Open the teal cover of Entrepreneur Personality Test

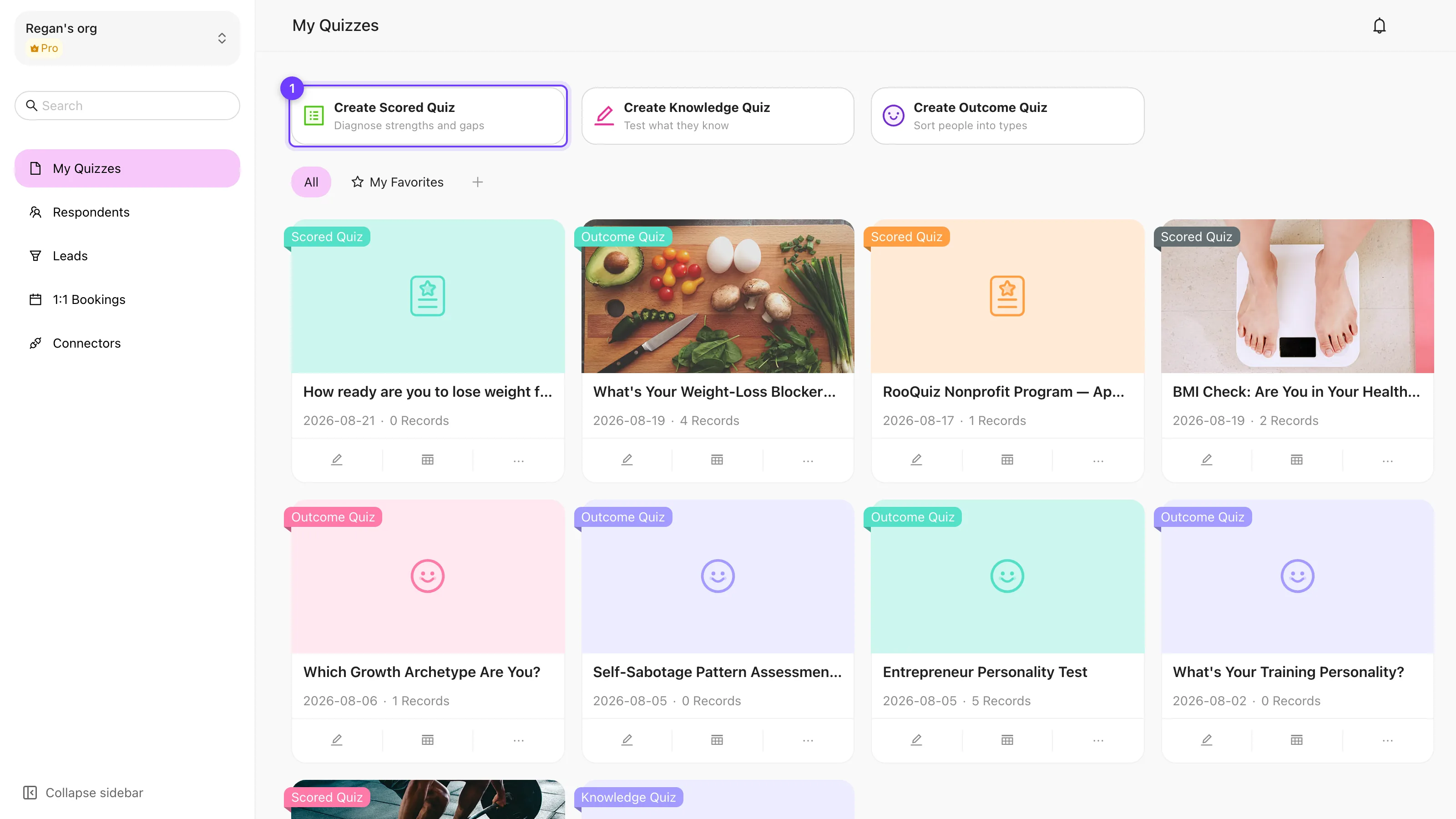point(1007,576)
